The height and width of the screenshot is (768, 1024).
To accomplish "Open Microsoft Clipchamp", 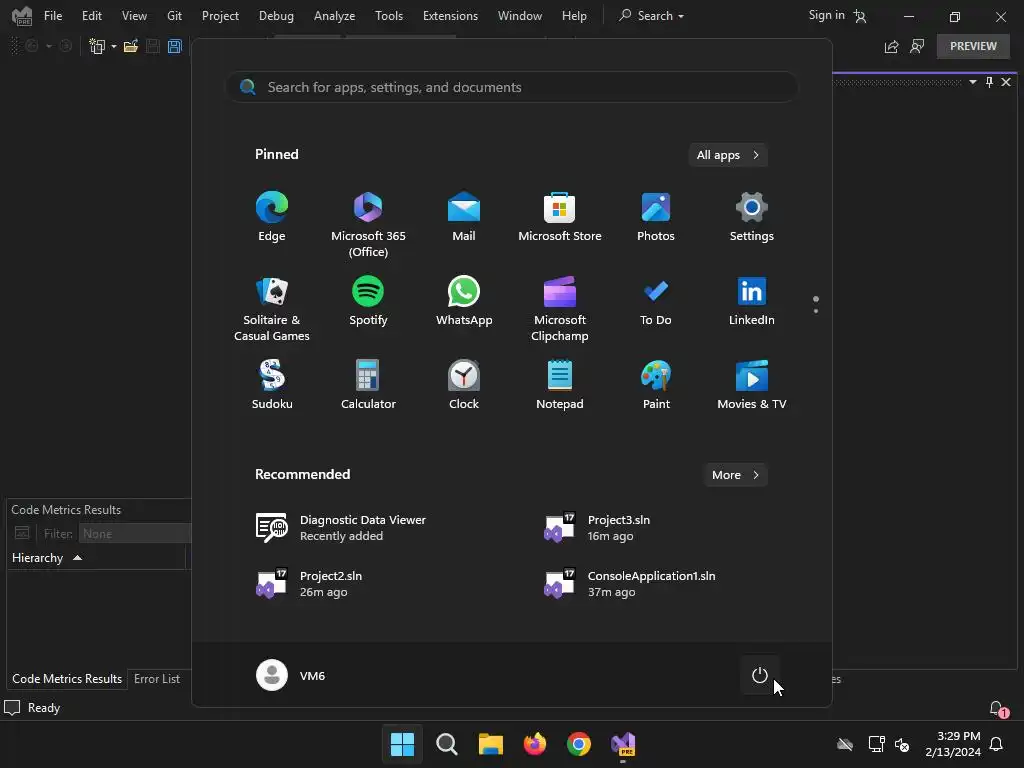I will (560, 309).
